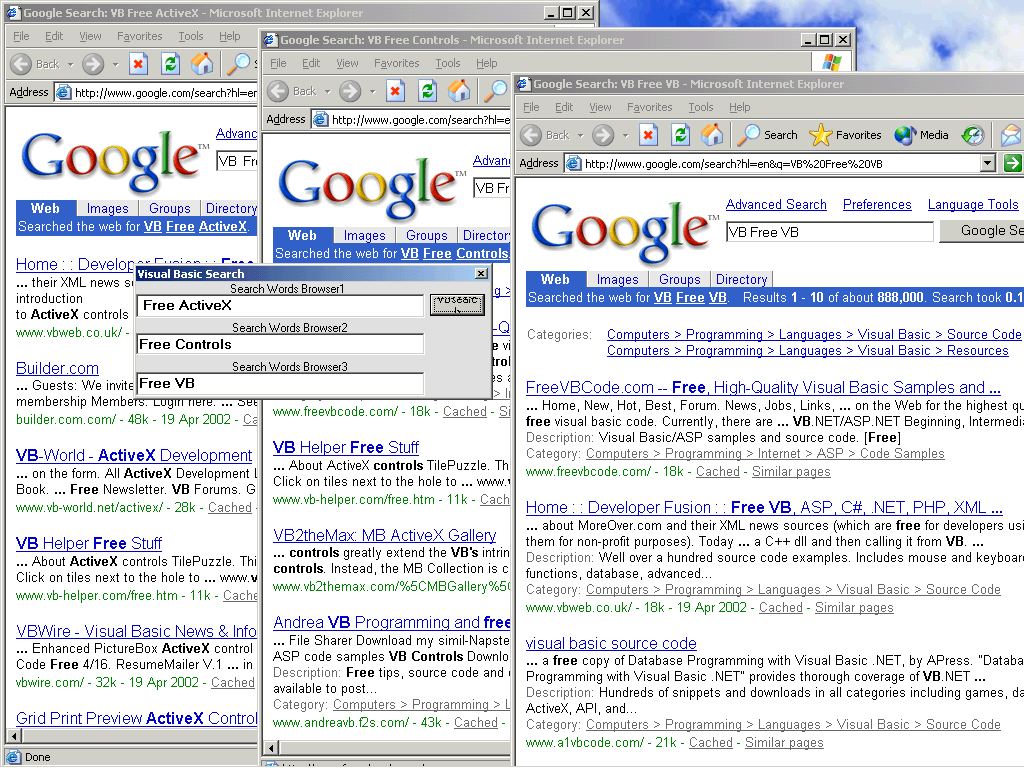The image size is (1024, 768).
Task: Click Forward arrow in VB Free ActiveX window
Action: coord(93,64)
